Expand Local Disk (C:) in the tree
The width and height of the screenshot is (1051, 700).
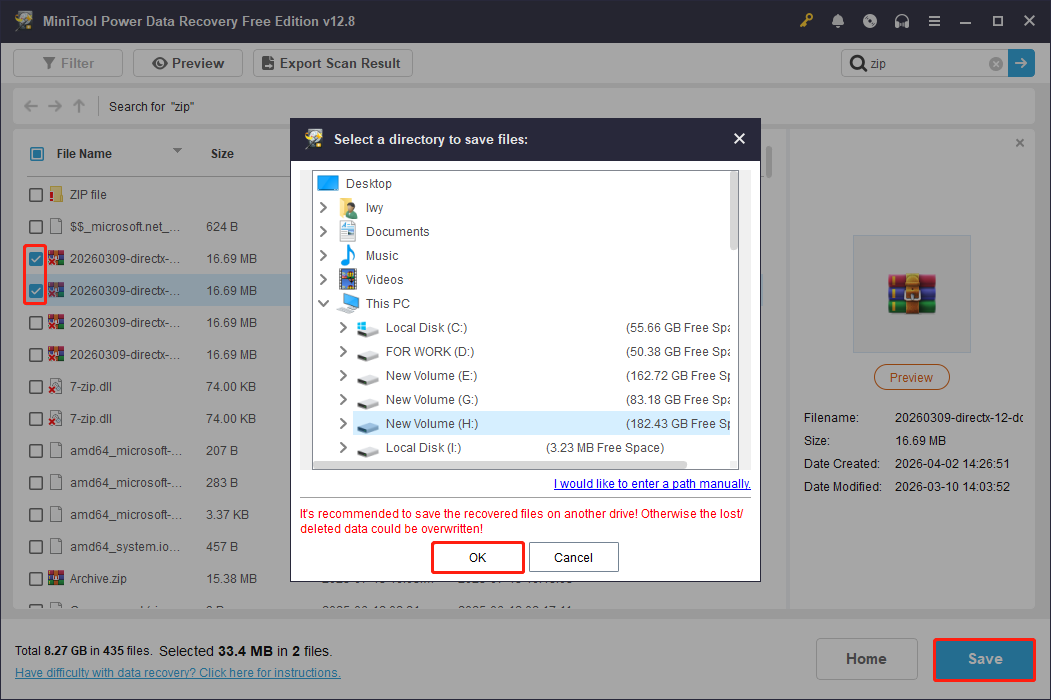[343, 327]
